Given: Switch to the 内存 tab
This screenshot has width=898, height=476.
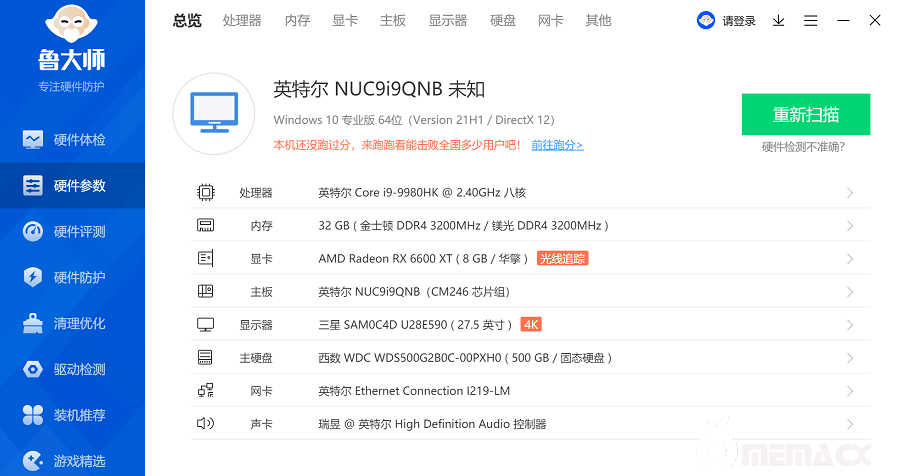Looking at the screenshot, I should click(x=297, y=21).
